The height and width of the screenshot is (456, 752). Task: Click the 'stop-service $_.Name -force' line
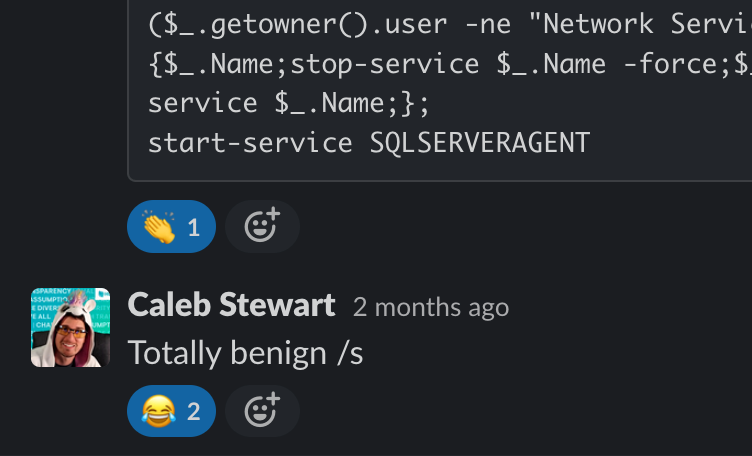(x=450, y=64)
